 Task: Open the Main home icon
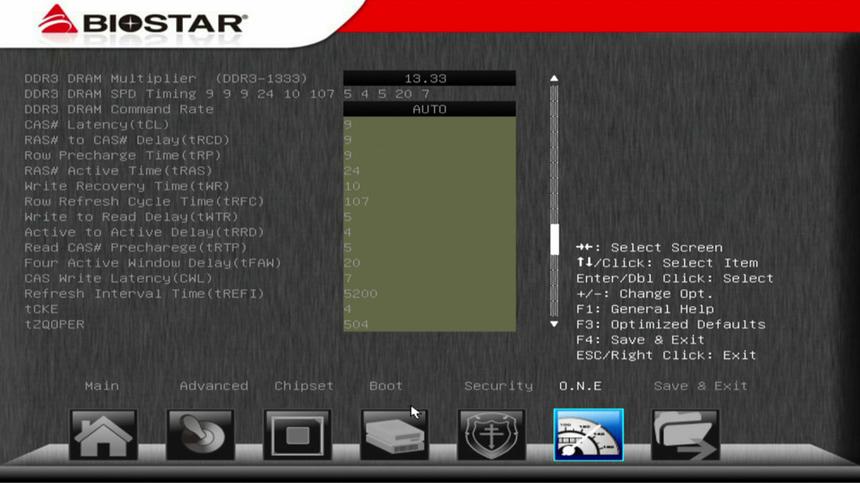click(103, 435)
